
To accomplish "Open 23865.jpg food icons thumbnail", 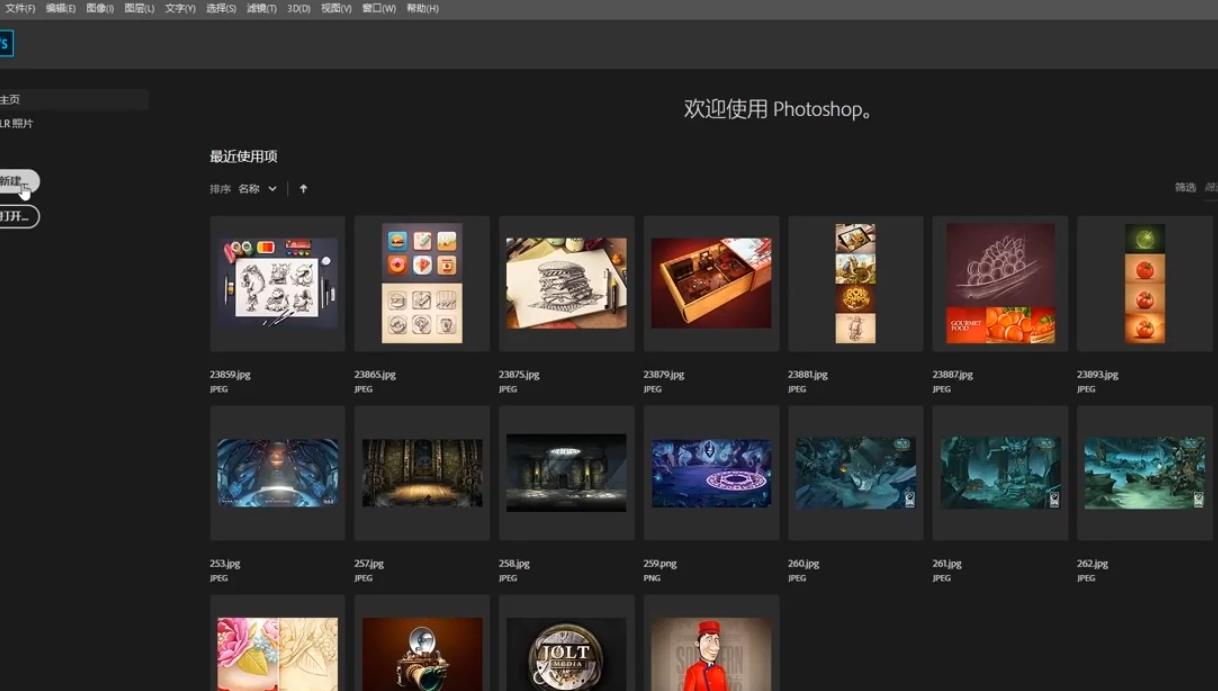I will pos(421,283).
